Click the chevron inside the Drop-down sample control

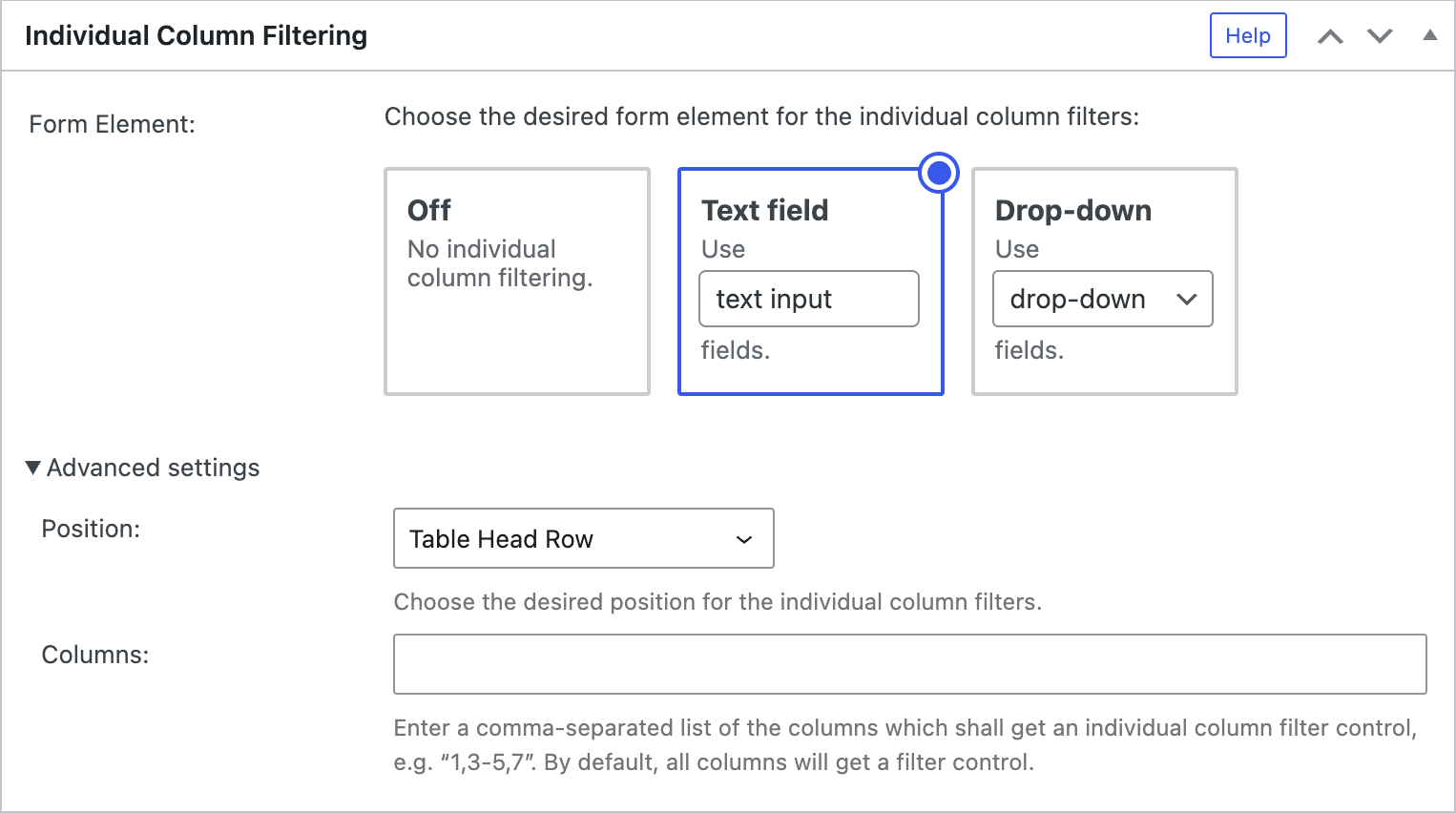tap(1186, 299)
